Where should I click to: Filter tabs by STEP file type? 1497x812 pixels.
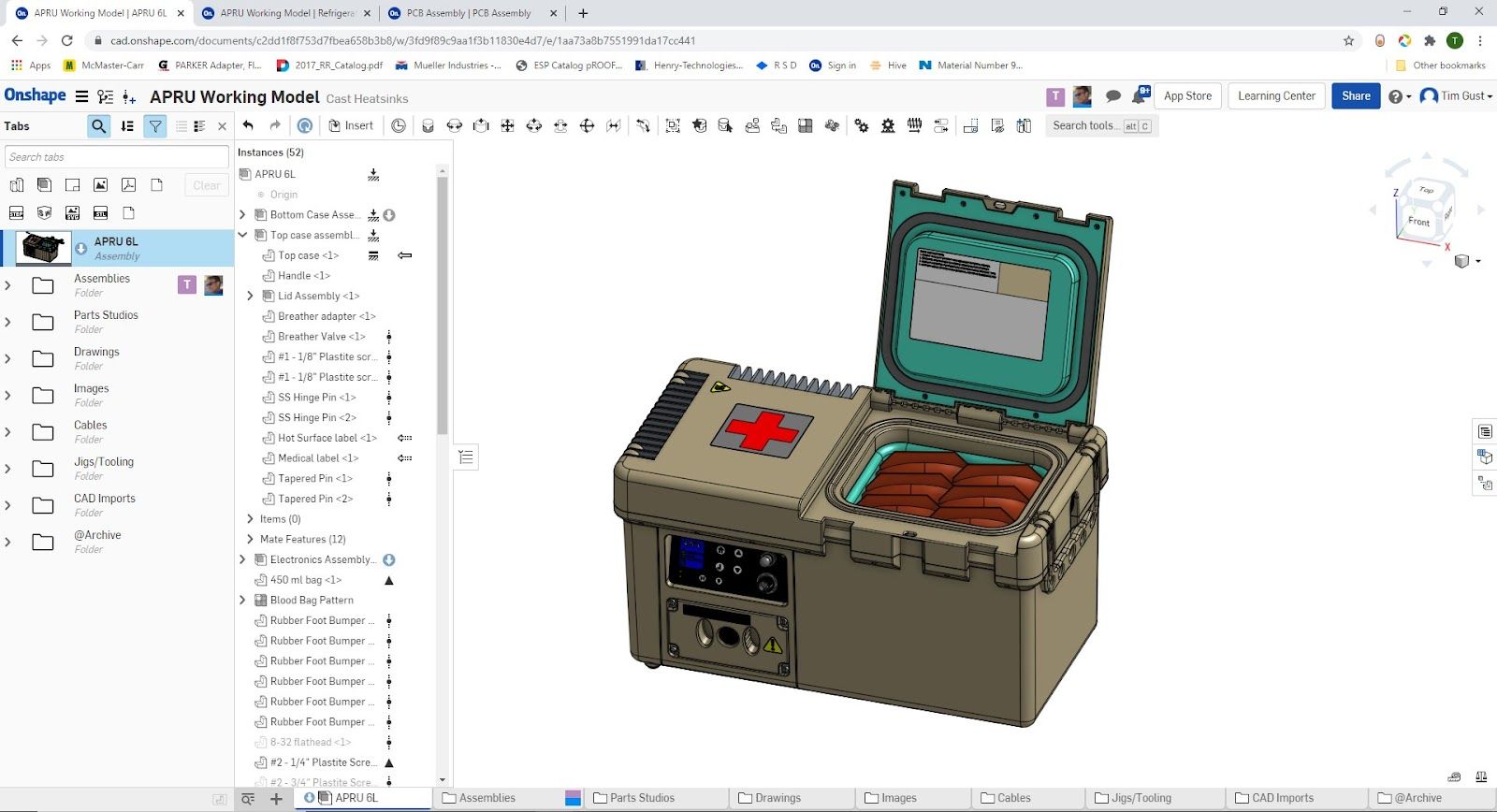pyautogui.click(x=16, y=213)
